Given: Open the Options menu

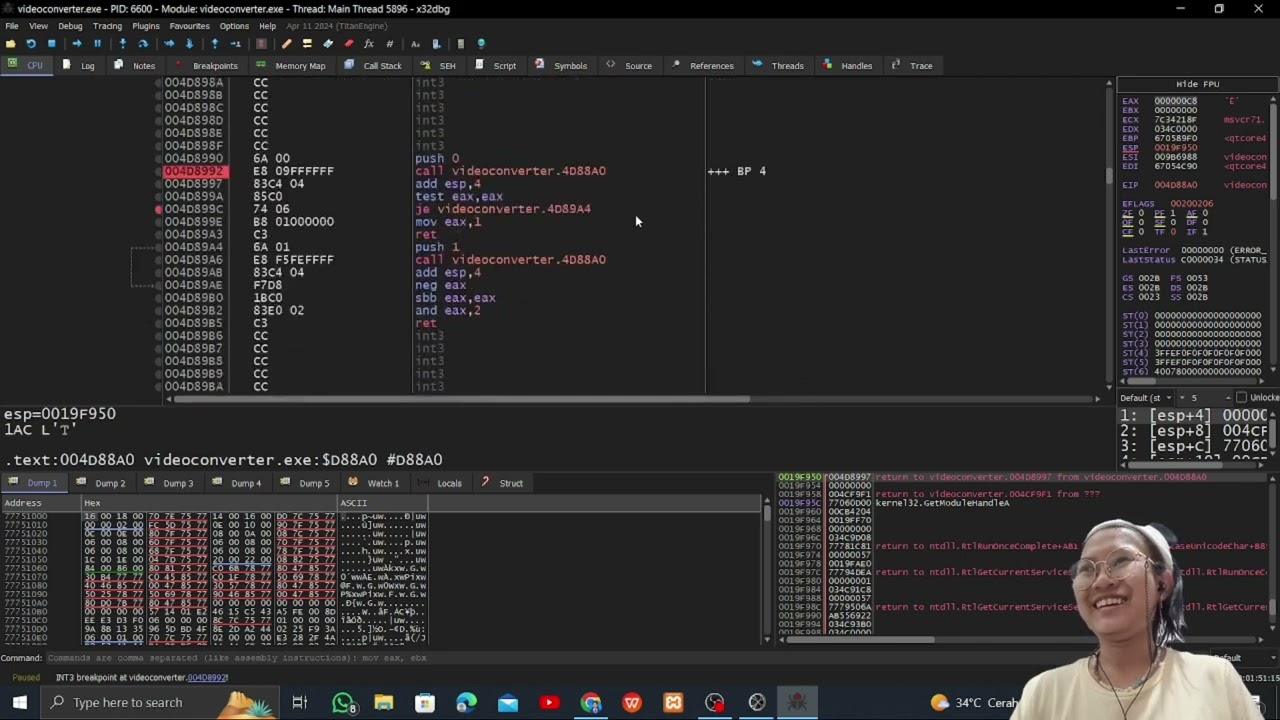Looking at the screenshot, I should point(234,26).
